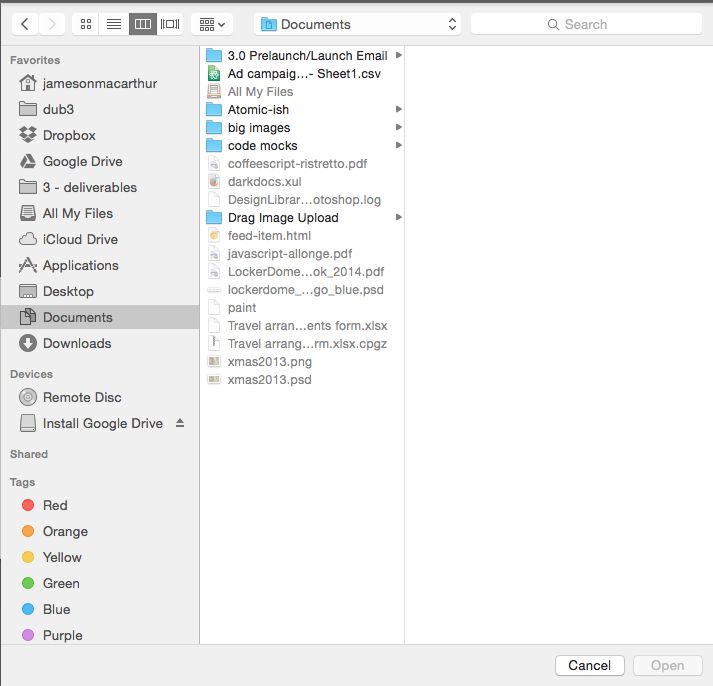Eject the Install Google Drive disk
713x686 pixels.
click(180, 423)
